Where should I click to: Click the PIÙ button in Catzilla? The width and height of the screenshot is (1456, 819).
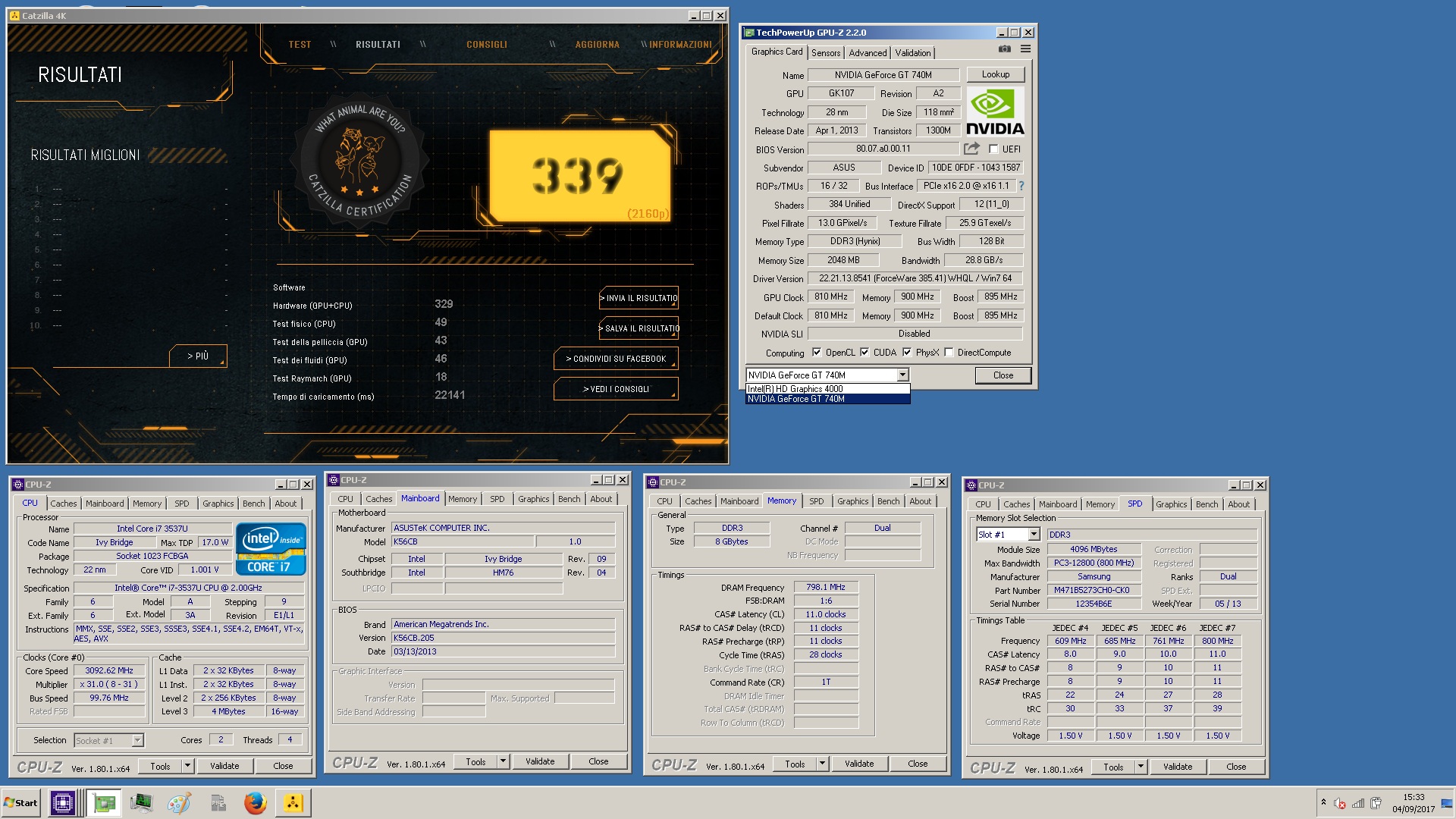click(198, 356)
